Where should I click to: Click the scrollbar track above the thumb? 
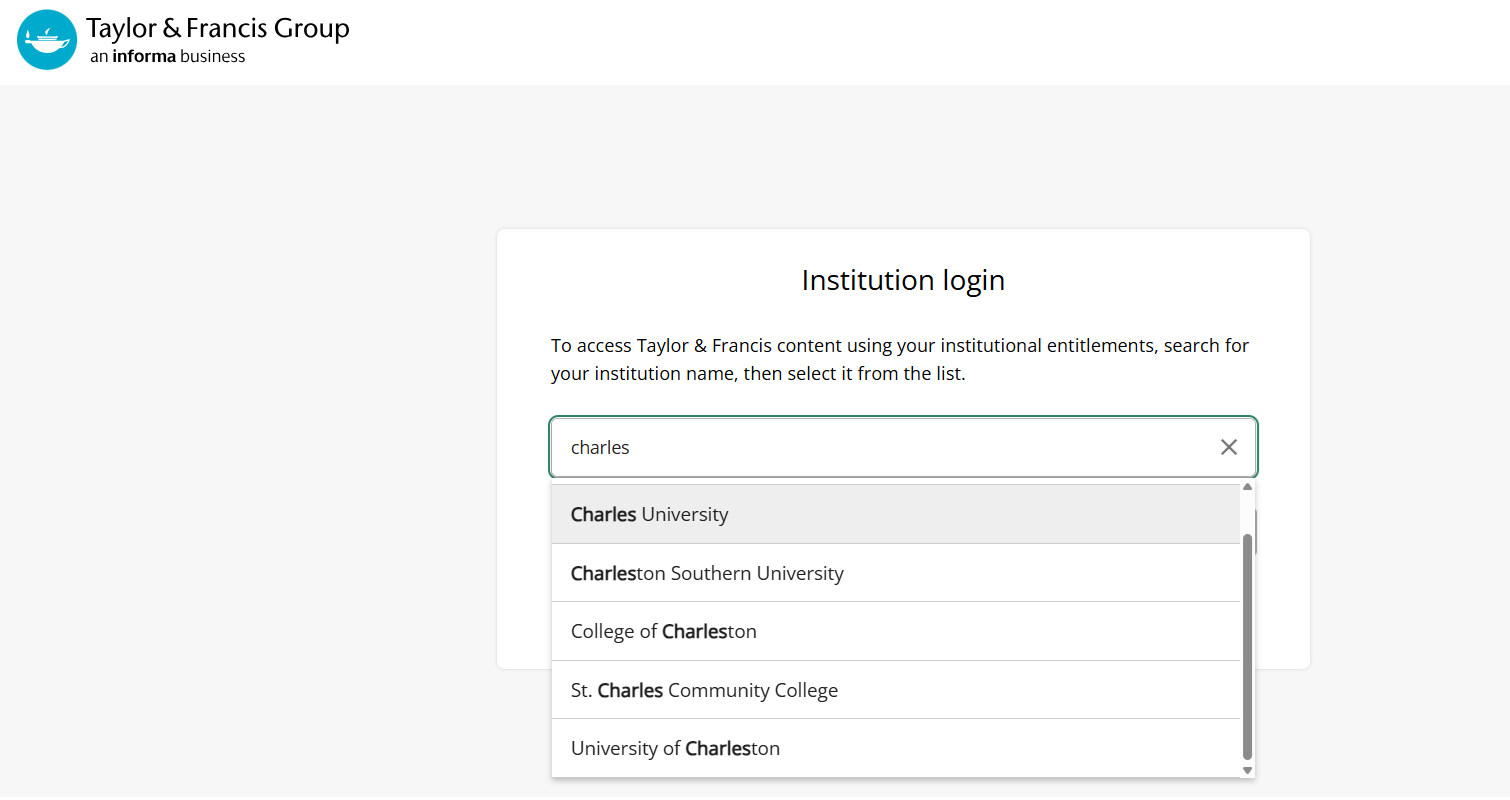(x=1247, y=513)
